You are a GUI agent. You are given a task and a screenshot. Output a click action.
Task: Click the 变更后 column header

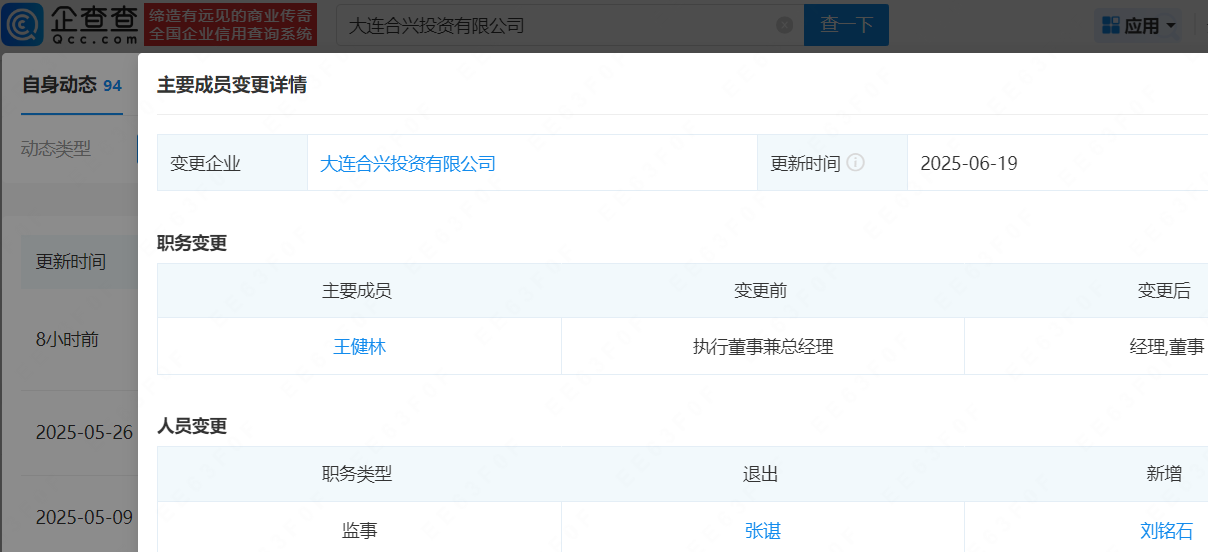(x=1164, y=291)
